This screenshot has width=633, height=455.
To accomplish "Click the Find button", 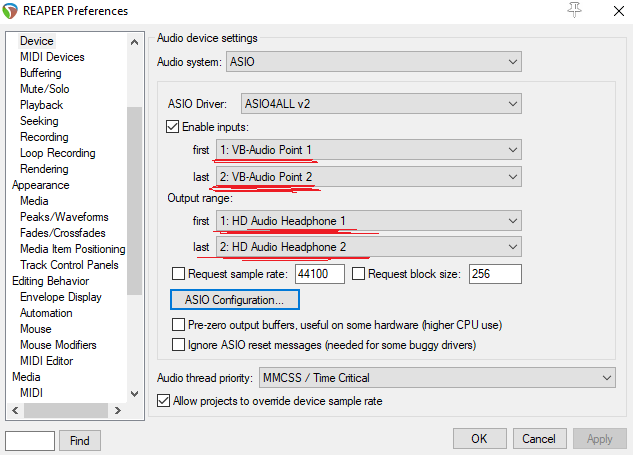I will pos(80,440).
